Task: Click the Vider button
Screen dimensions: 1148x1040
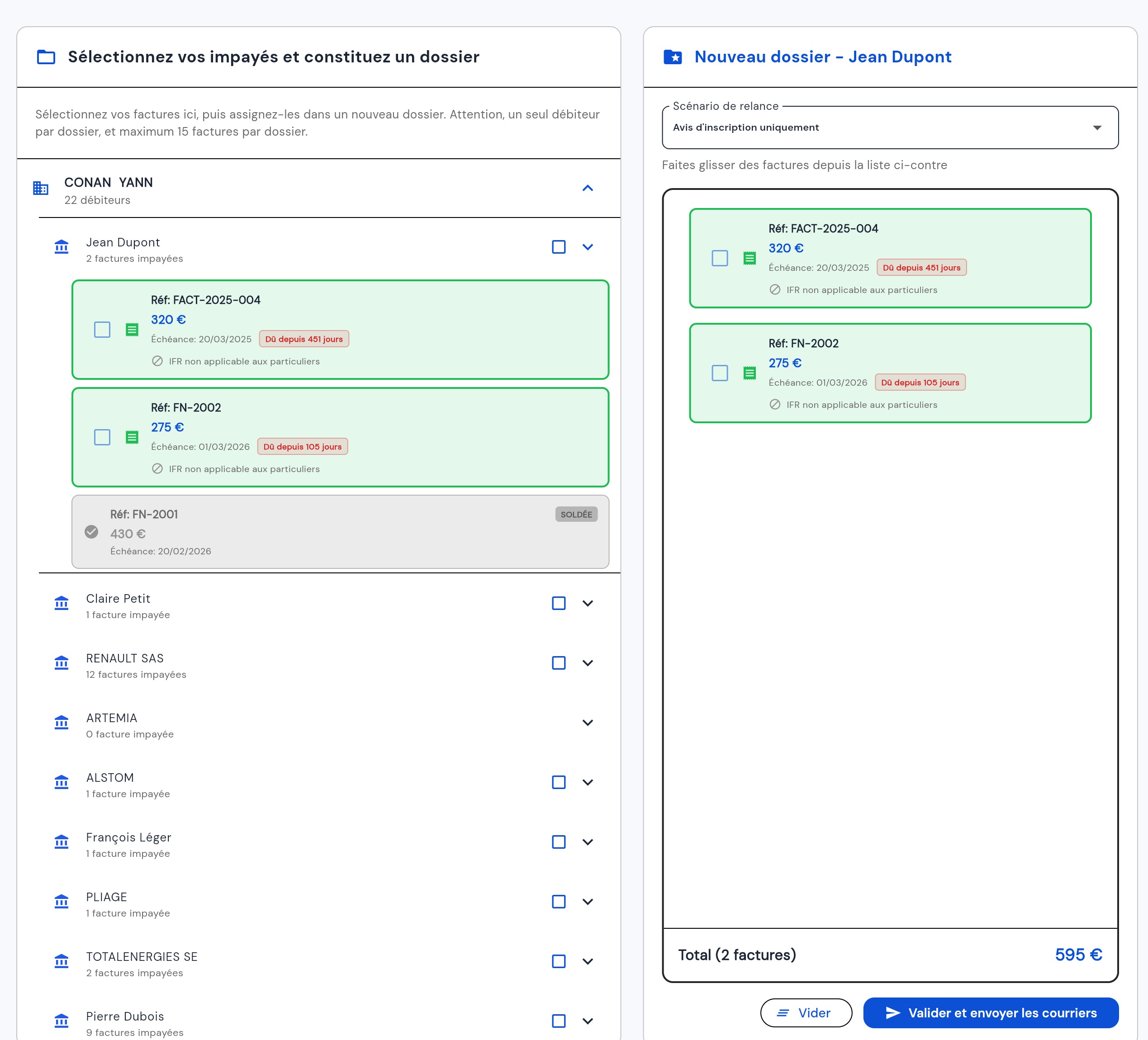Action: pos(806,1013)
